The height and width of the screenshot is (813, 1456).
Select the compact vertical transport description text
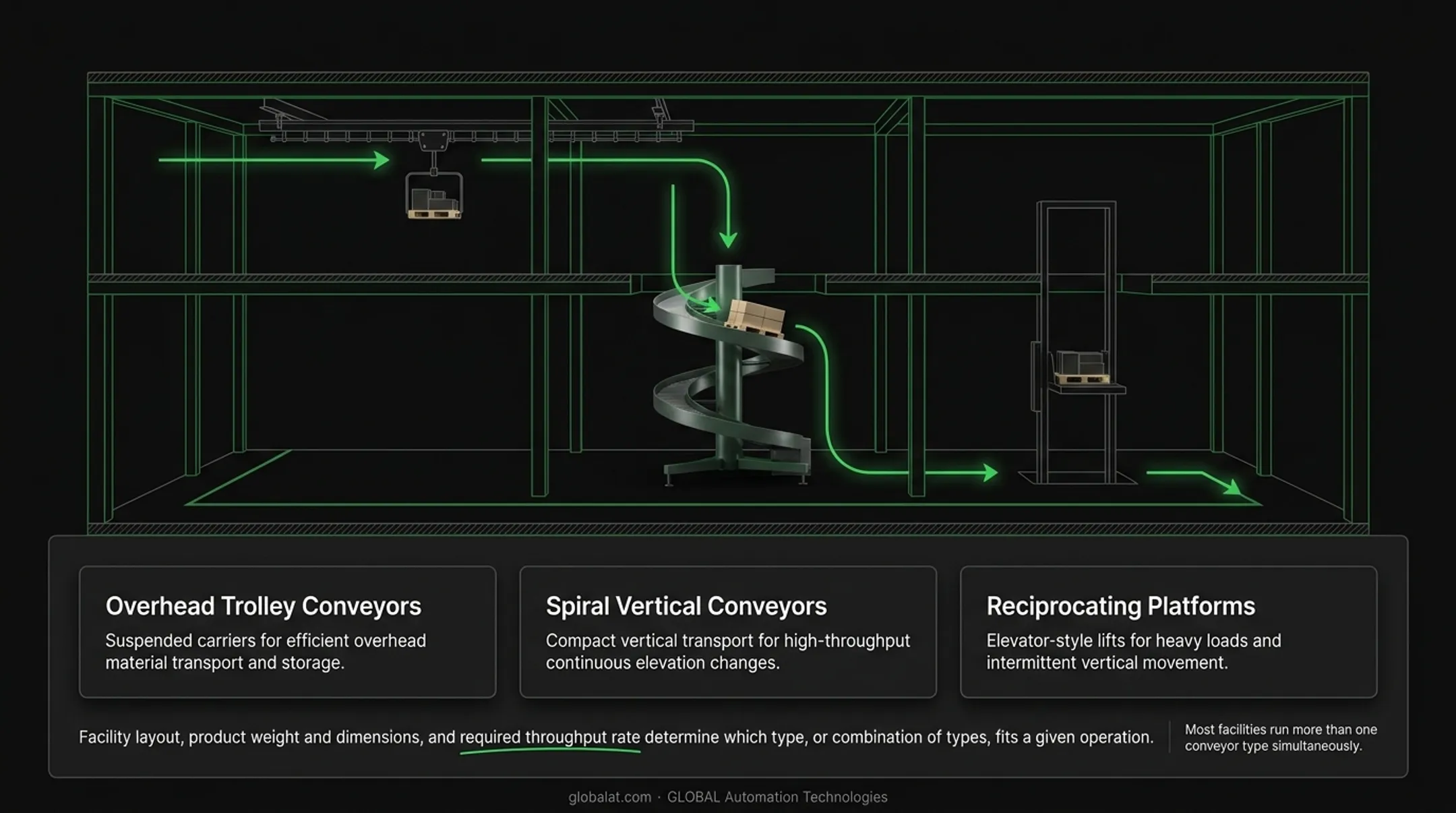728,651
